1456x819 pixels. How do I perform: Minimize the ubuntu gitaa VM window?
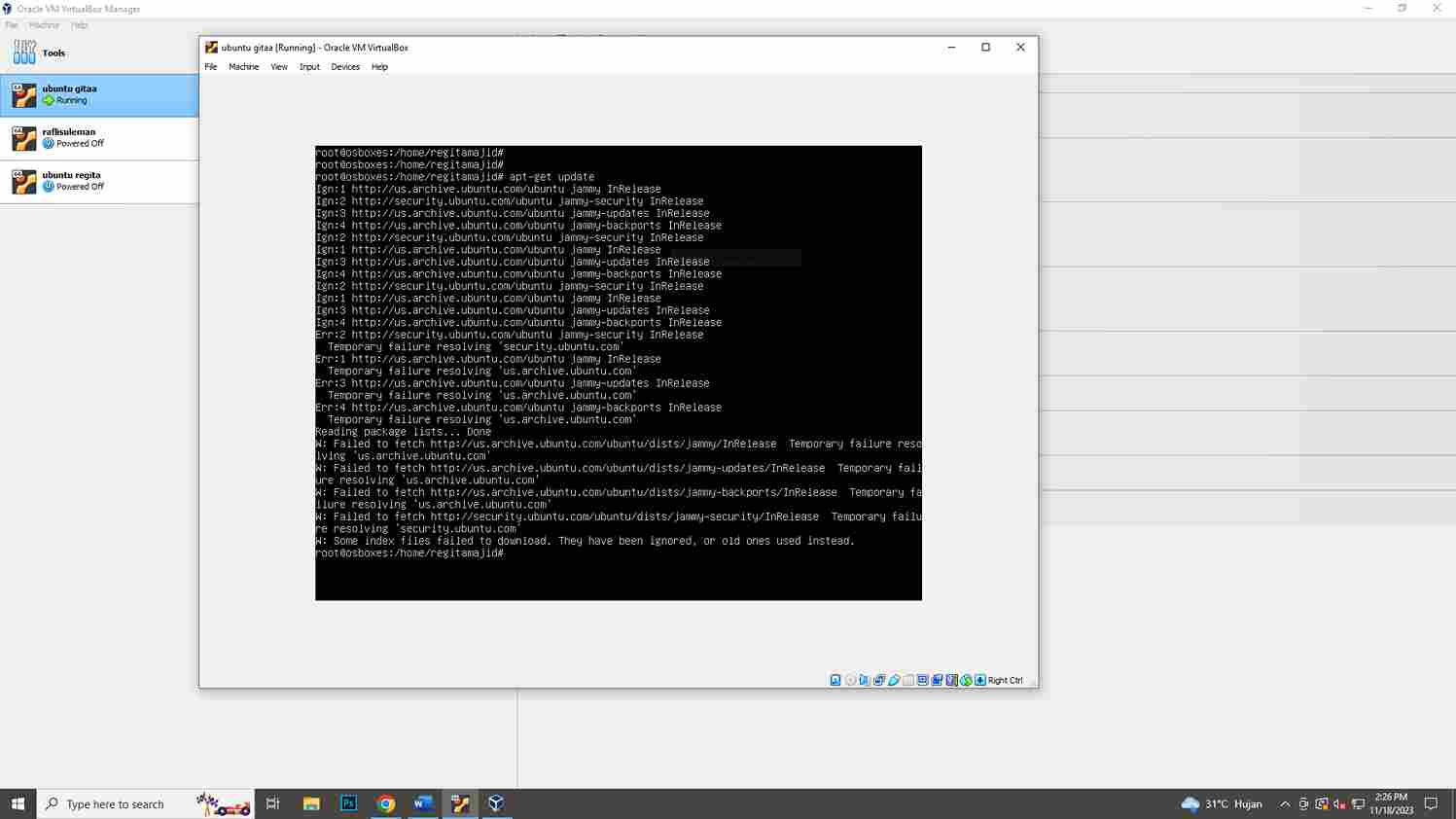(x=951, y=48)
